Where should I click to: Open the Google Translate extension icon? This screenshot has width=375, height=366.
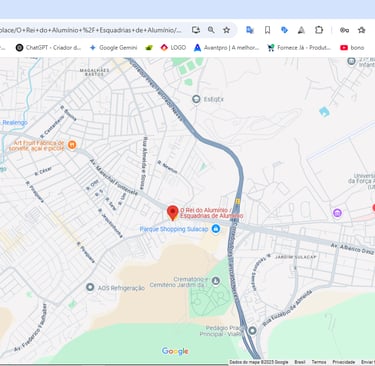coord(250,30)
